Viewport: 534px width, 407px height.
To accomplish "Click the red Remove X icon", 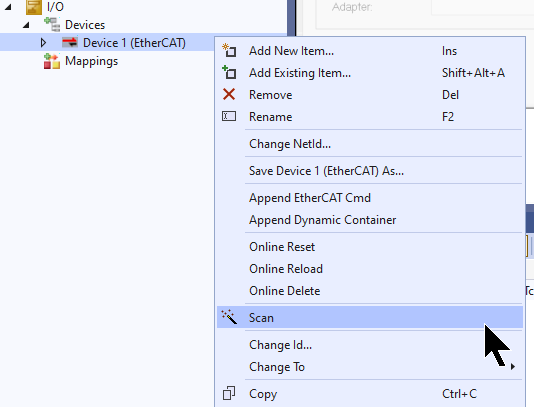I will (229, 94).
